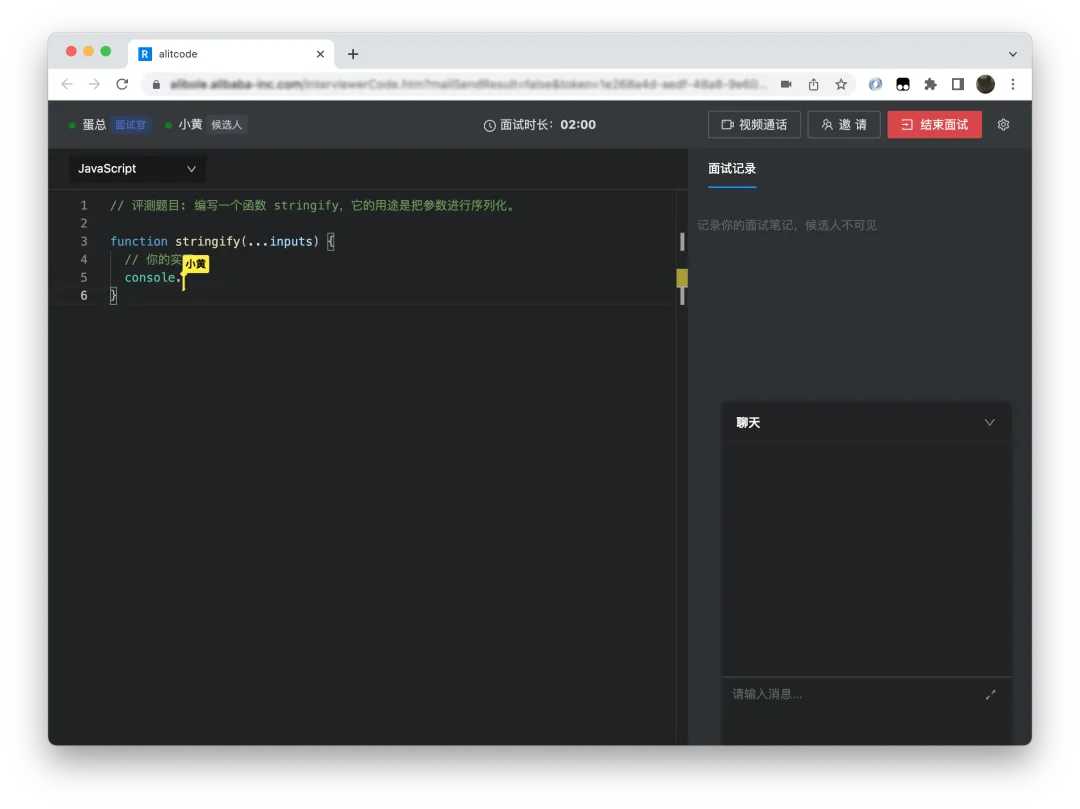
Task: Bookmark the page via the star icon
Action: (x=840, y=84)
